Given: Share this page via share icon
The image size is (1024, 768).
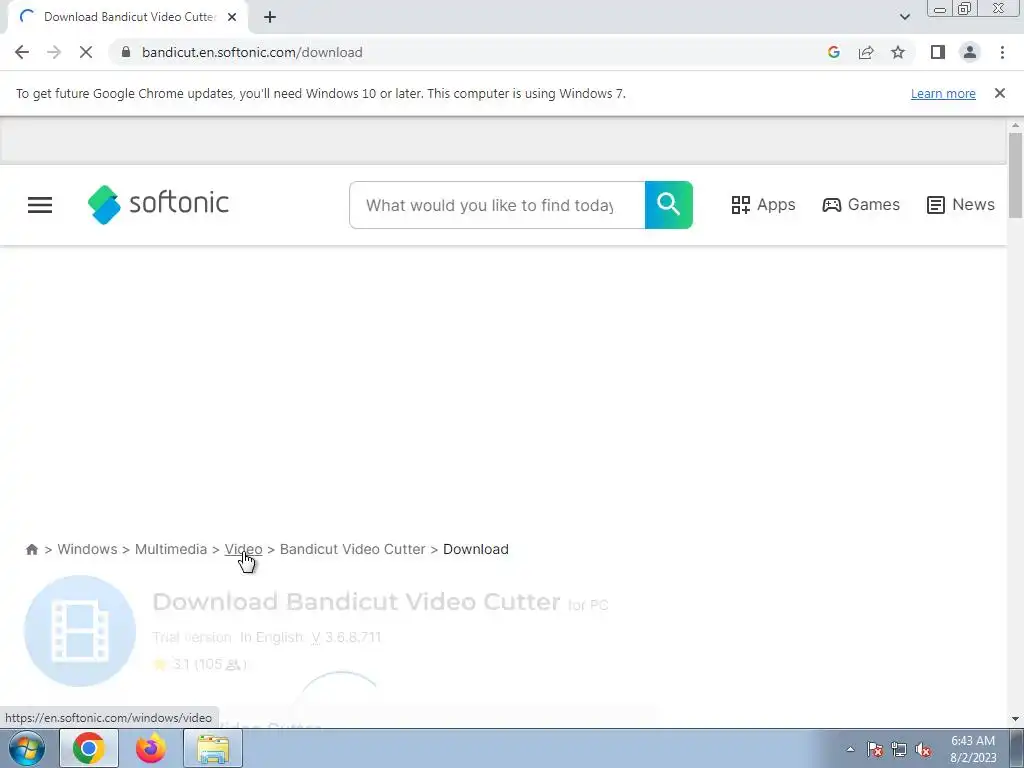Looking at the screenshot, I should (x=866, y=52).
